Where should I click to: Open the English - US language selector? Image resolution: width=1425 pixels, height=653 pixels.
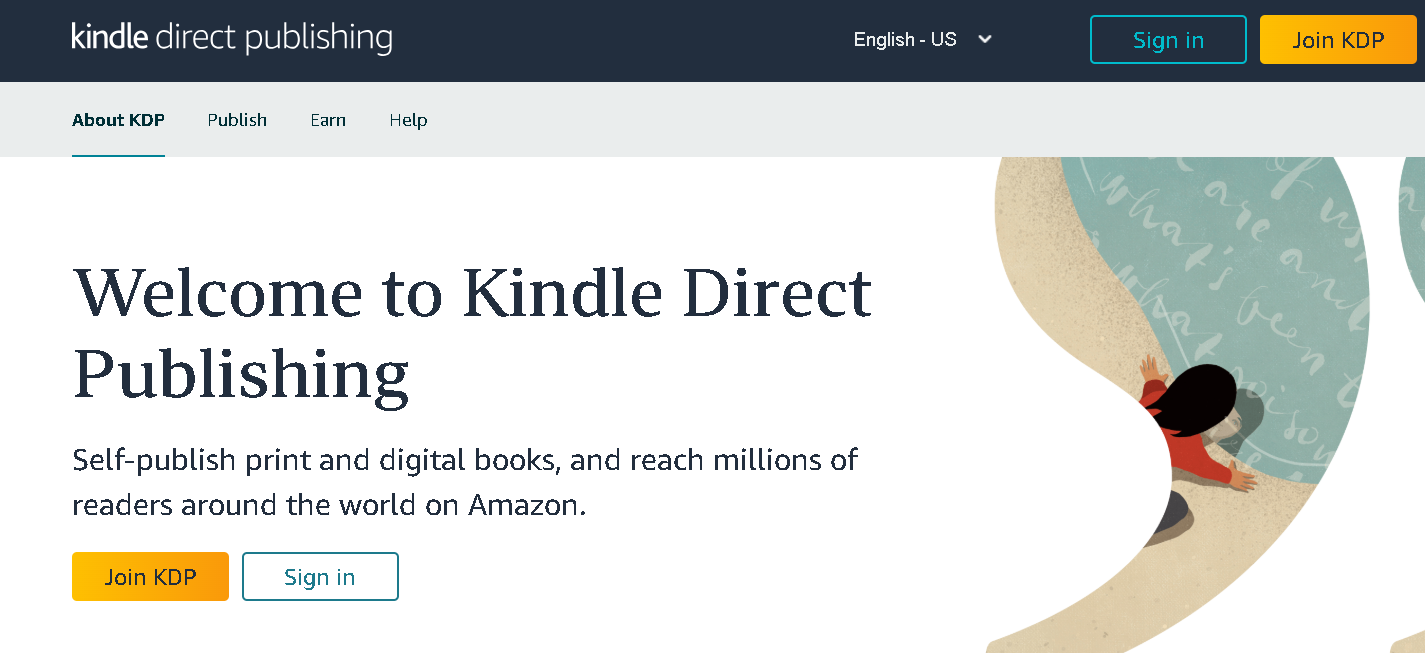[922, 40]
